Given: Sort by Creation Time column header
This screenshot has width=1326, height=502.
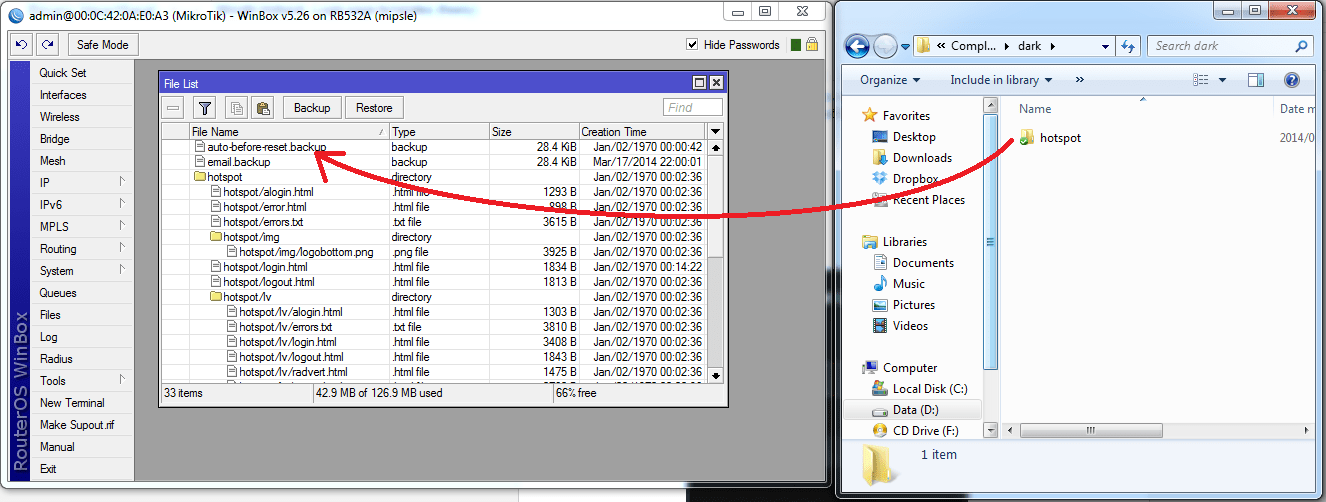Looking at the screenshot, I should (642, 132).
